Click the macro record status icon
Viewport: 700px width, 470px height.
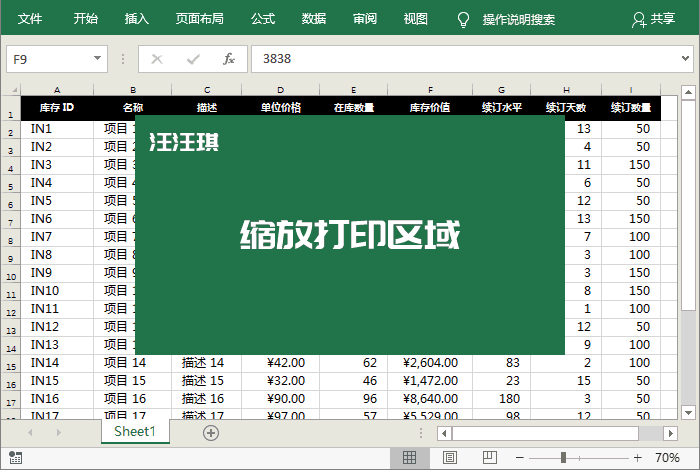pyautogui.click(x=15, y=458)
